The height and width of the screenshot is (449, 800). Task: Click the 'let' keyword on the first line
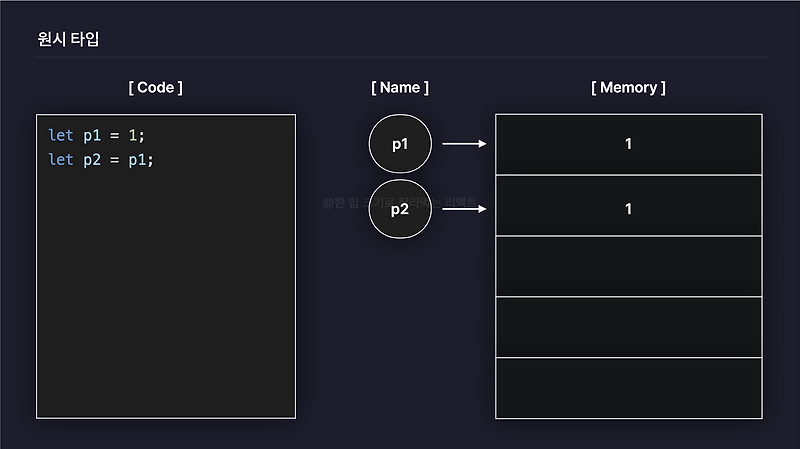pyautogui.click(x=60, y=134)
